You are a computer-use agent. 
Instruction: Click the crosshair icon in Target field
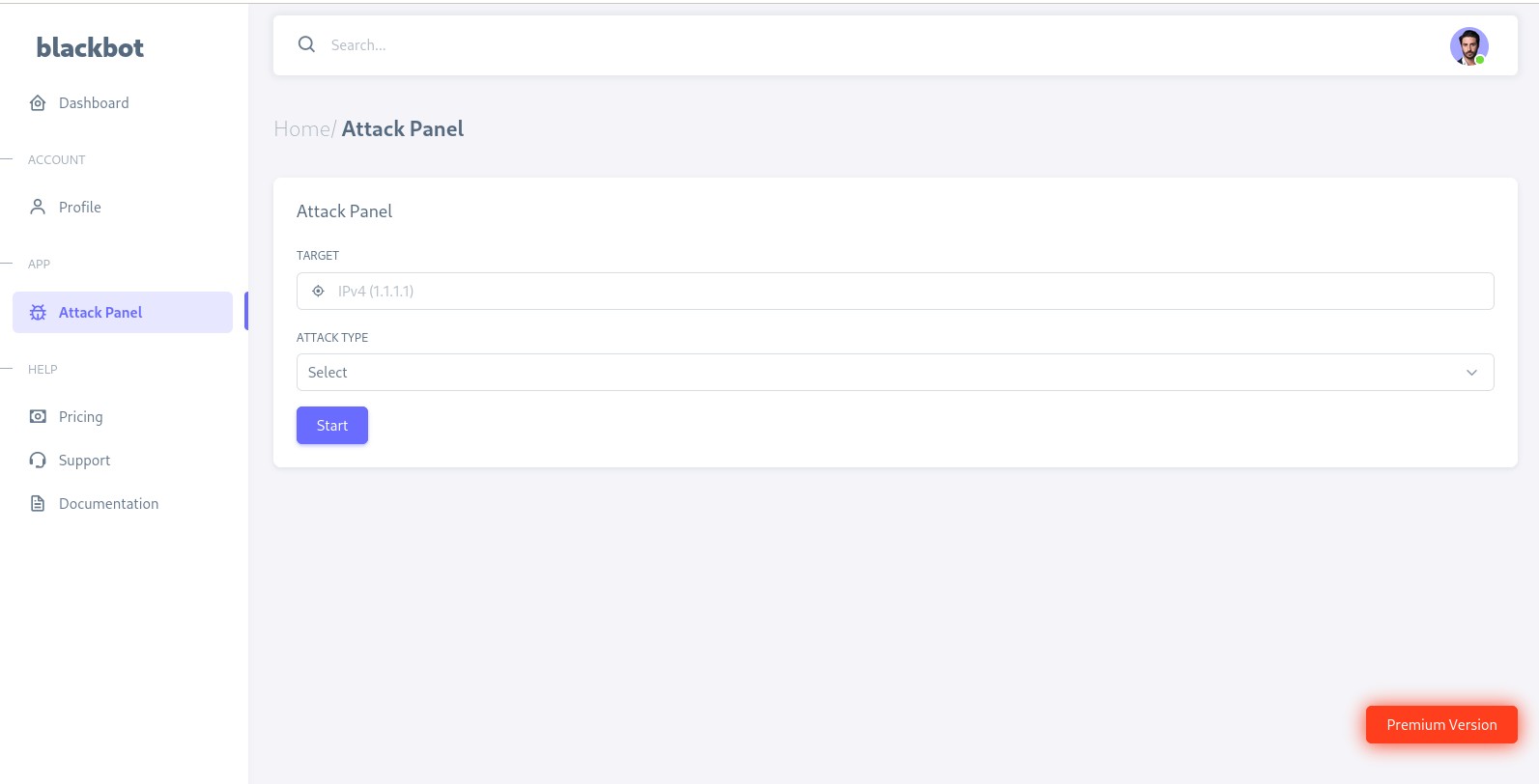point(318,291)
